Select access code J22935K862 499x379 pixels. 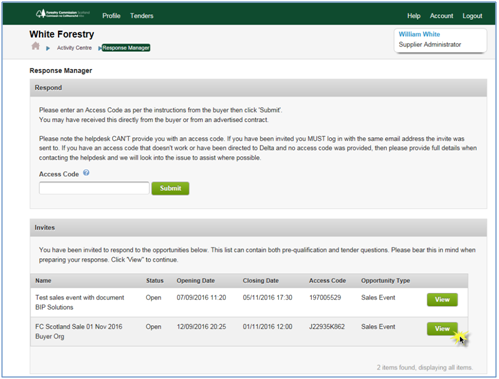(x=327, y=327)
